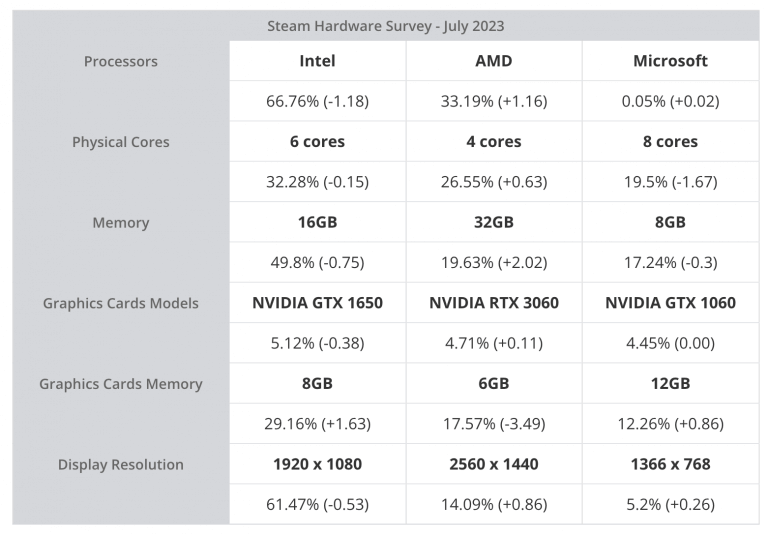Click the Intel processor header cell
The height and width of the screenshot is (534, 768).
click(317, 61)
